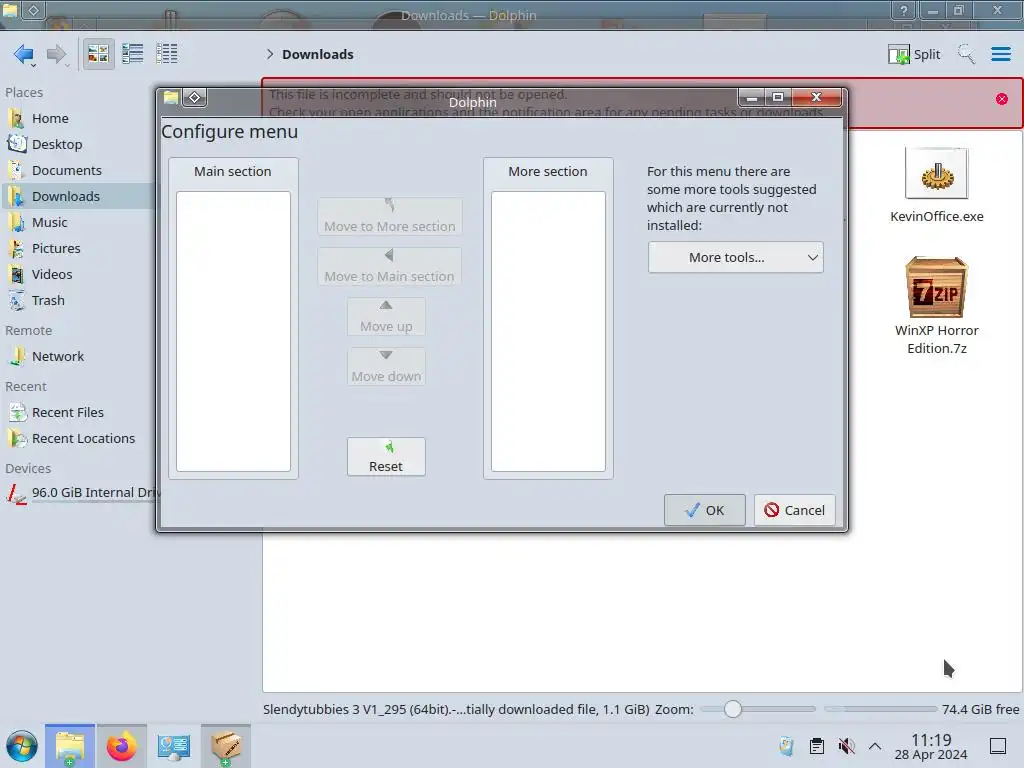Cancel the Configure menu dialog
Image resolution: width=1024 pixels, height=768 pixels.
[x=795, y=510]
